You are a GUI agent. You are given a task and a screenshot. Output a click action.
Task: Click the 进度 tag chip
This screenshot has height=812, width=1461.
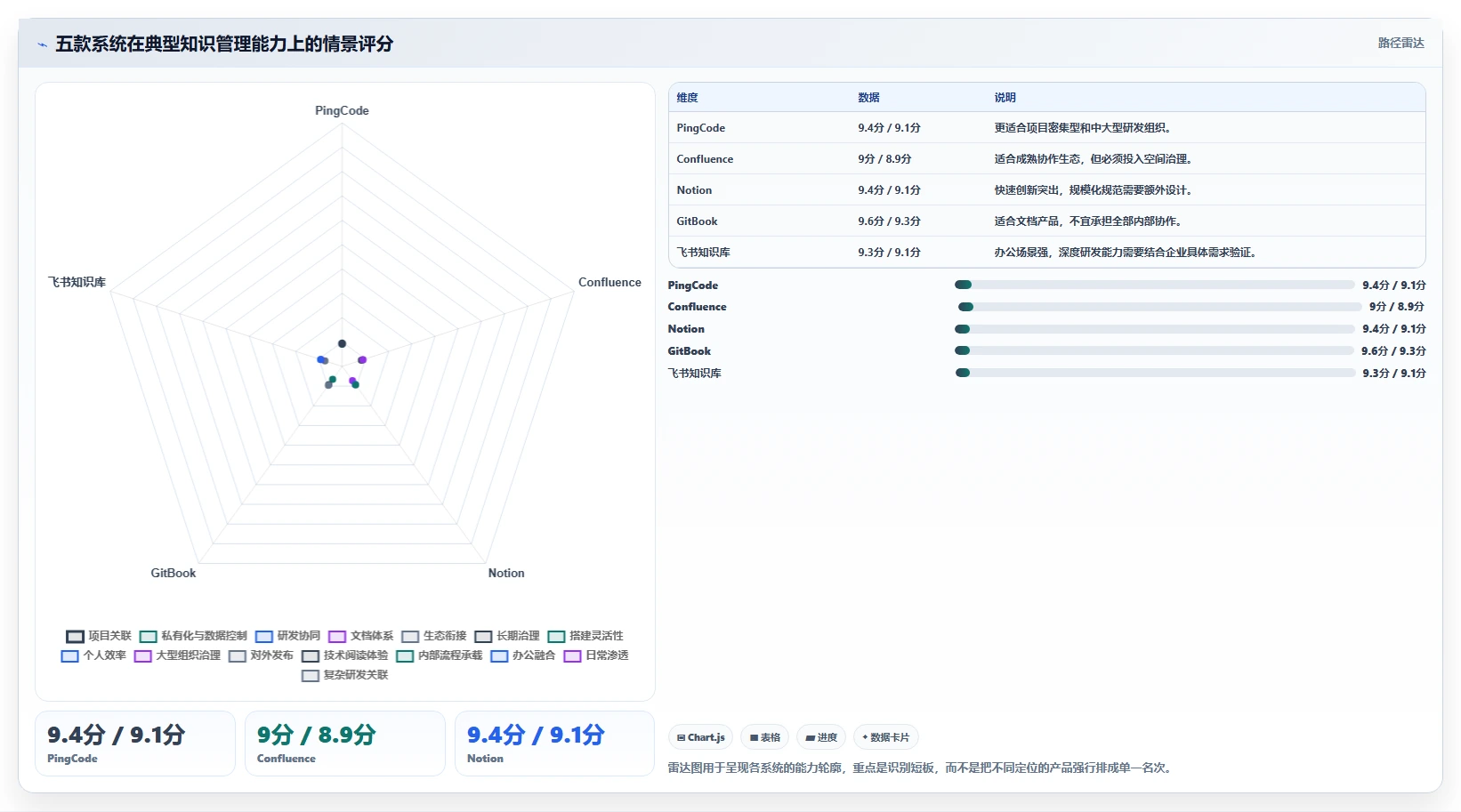click(821, 737)
